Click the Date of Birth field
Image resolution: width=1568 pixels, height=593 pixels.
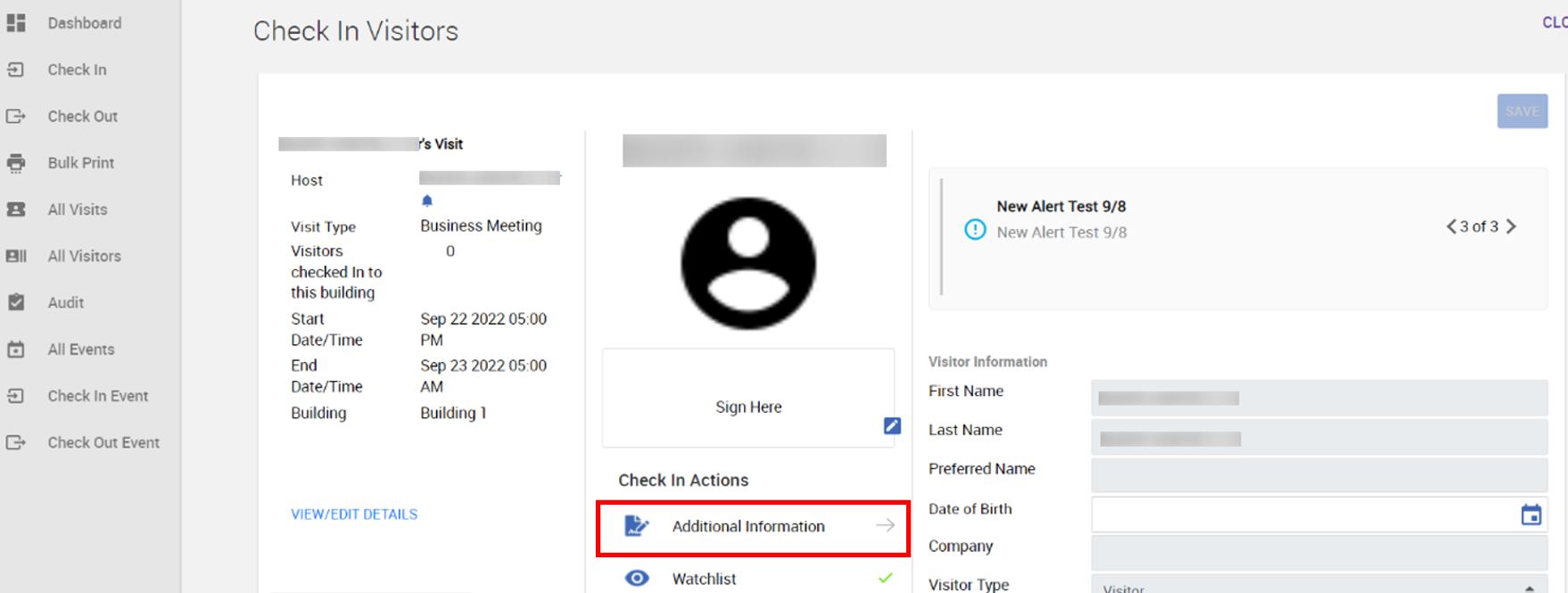tap(1319, 515)
